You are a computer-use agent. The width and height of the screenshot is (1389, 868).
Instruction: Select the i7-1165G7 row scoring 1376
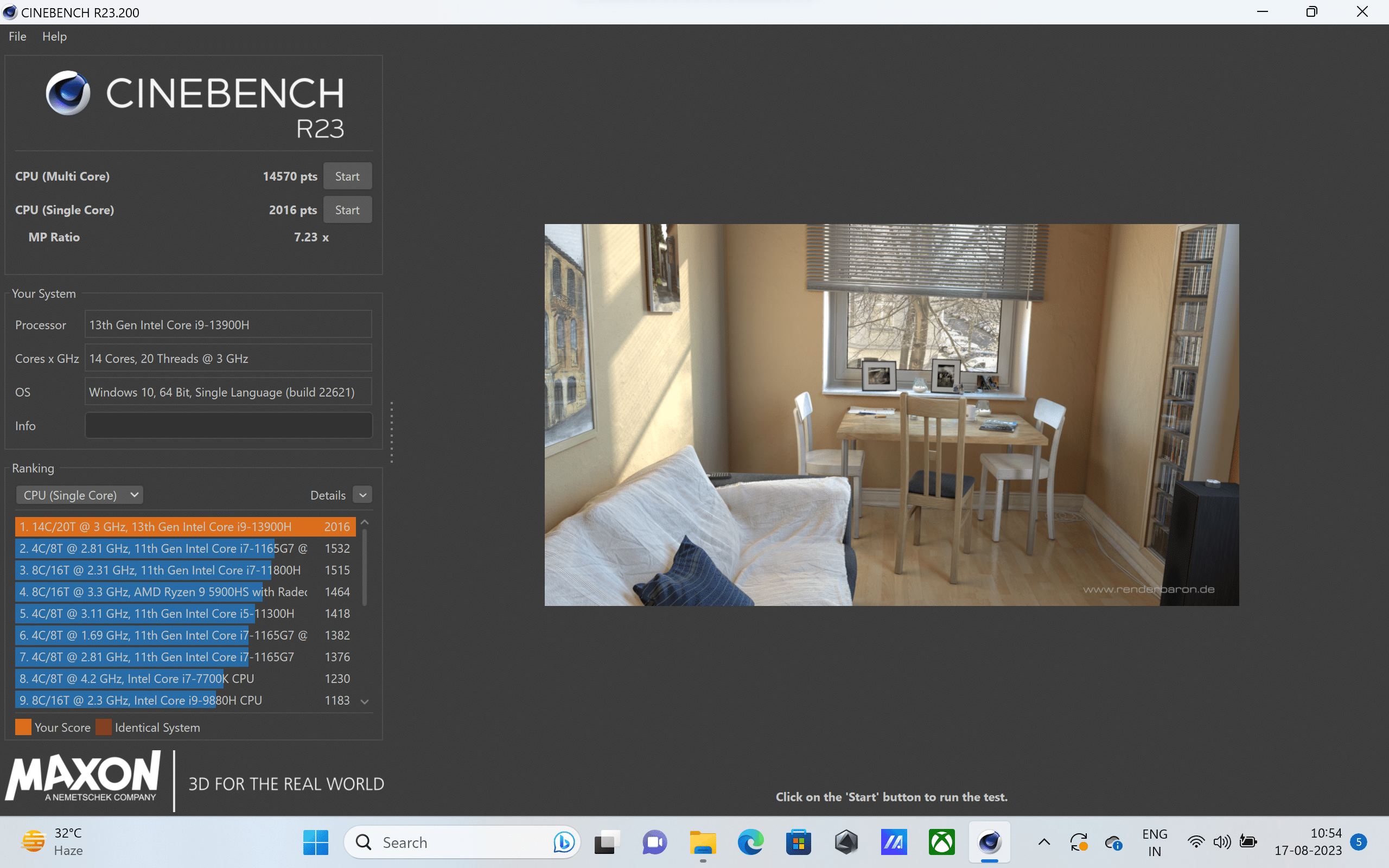click(x=185, y=657)
